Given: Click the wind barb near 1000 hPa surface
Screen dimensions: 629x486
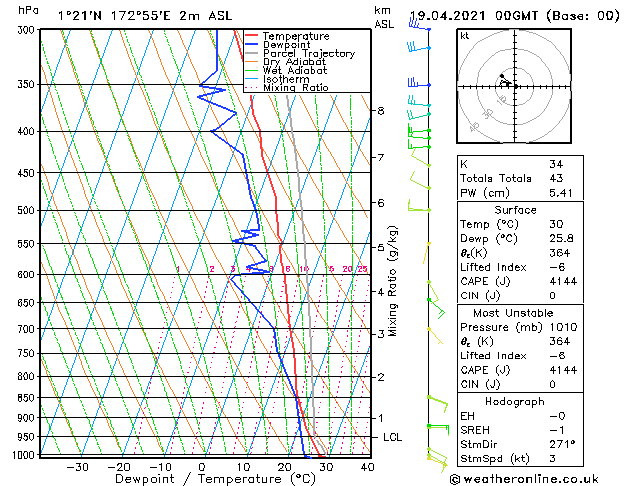Looking at the screenshot, I should click(437, 460).
